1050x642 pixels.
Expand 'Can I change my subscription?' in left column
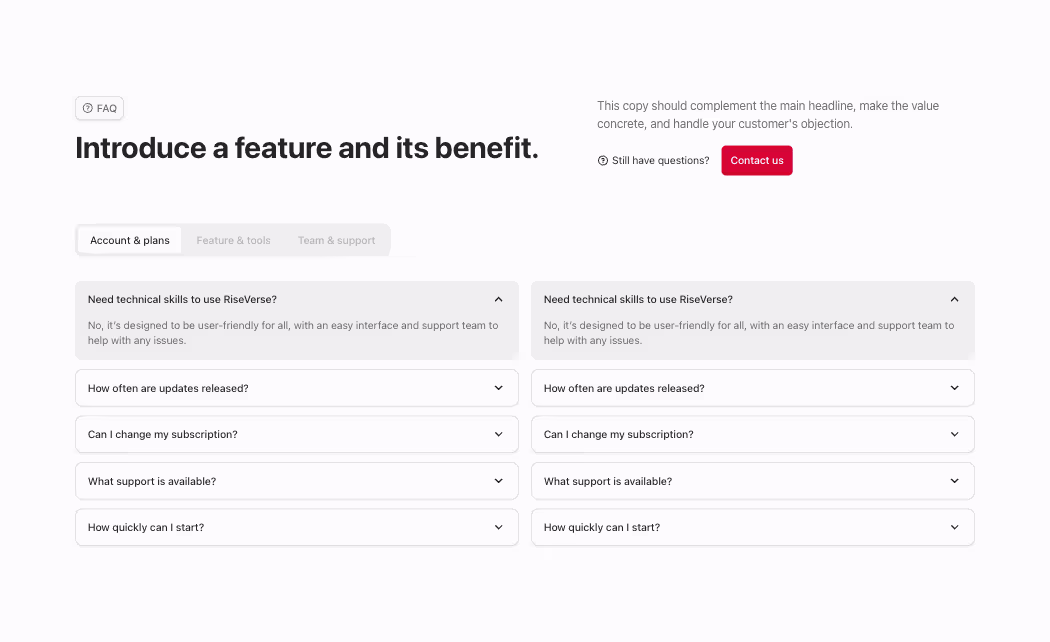click(x=296, y=434)
